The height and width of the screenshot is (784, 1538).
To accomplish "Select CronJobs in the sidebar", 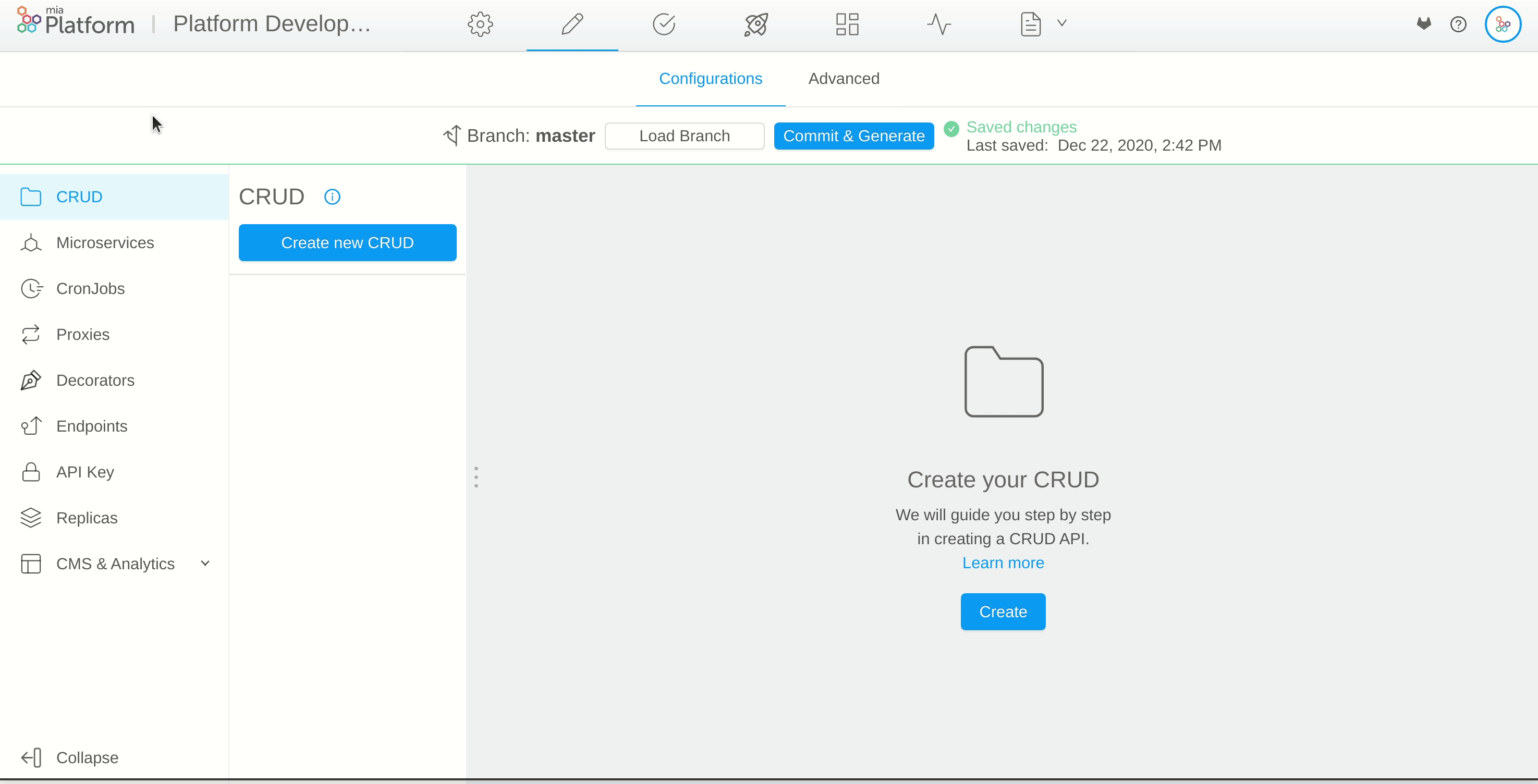I will pyautogui.click(x=91, y=288).
